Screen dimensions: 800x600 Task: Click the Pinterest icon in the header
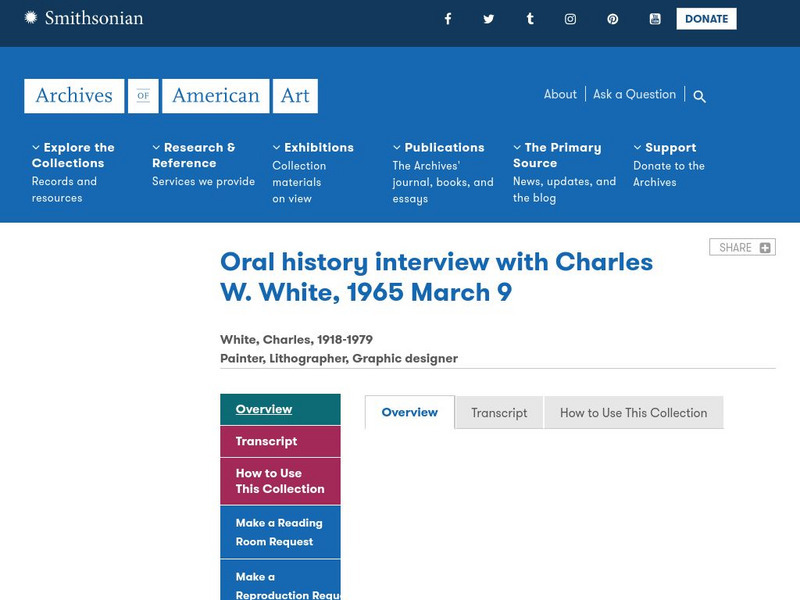(x=612, y=18)
